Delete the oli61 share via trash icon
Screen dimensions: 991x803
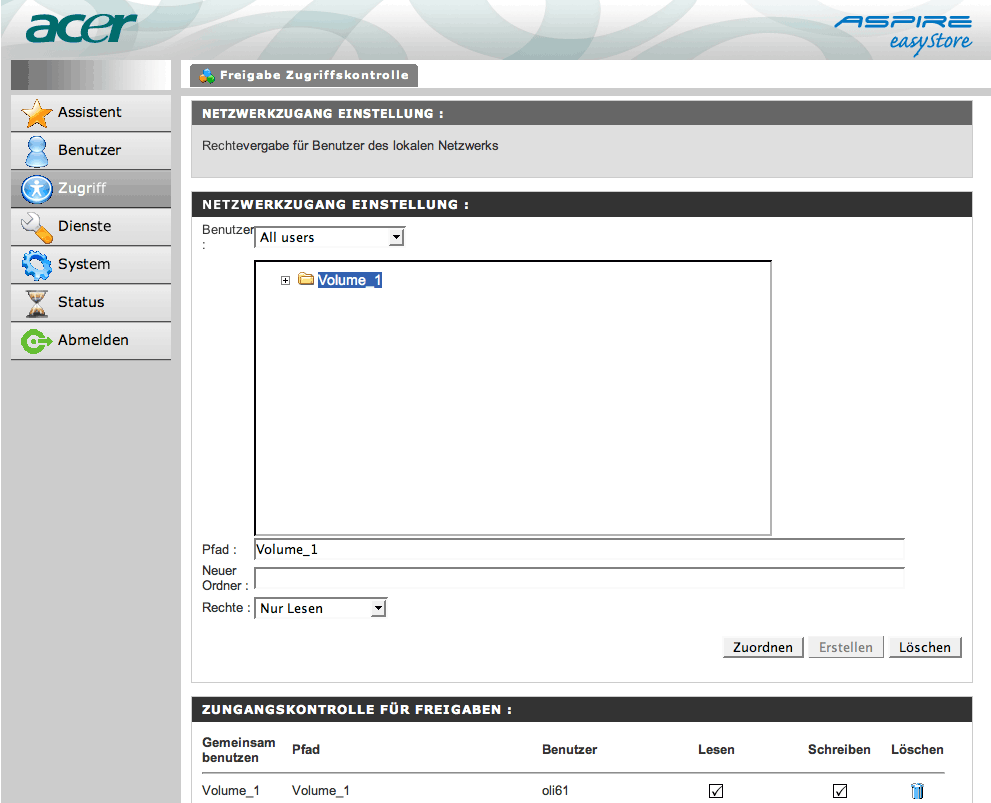917,790
